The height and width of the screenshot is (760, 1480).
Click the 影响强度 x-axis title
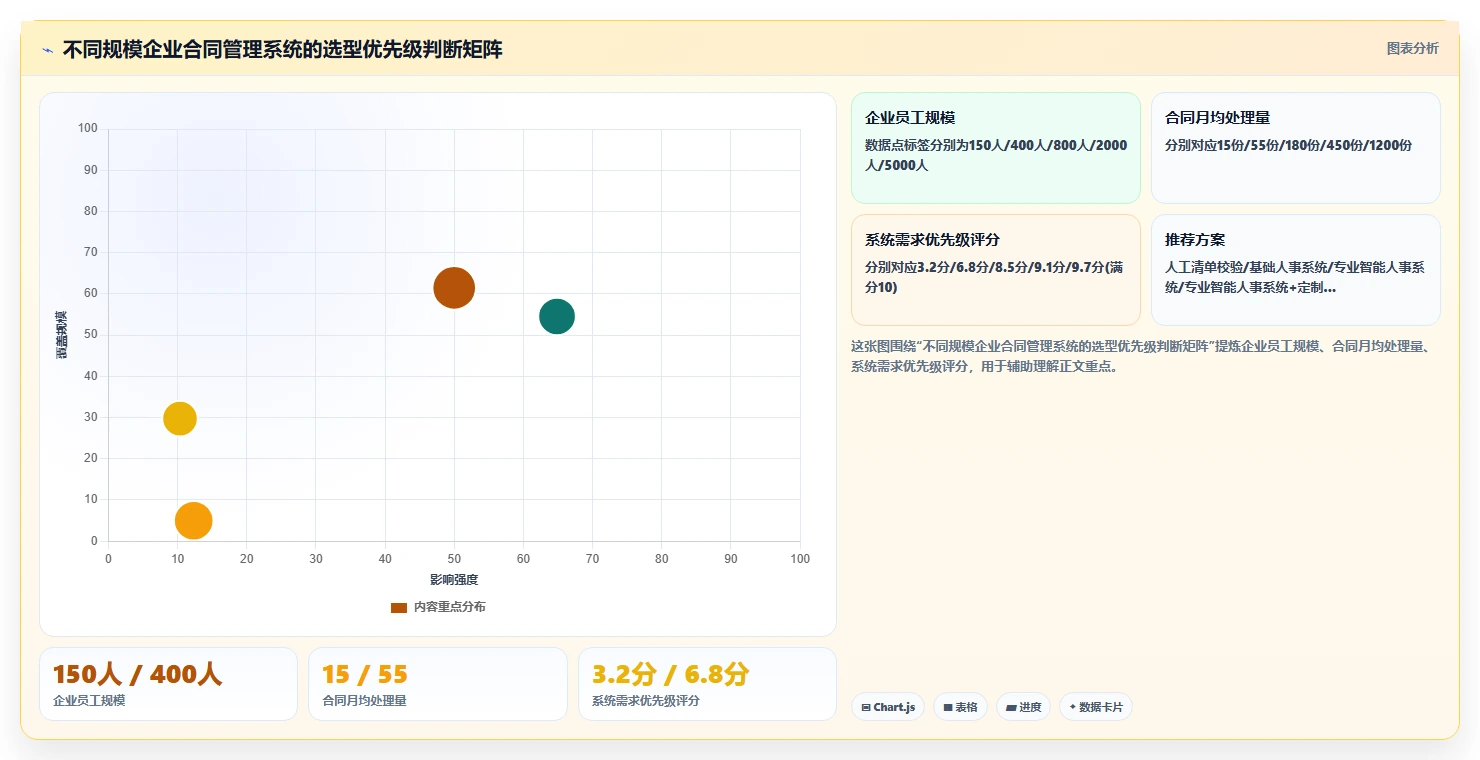click(454, 580)
